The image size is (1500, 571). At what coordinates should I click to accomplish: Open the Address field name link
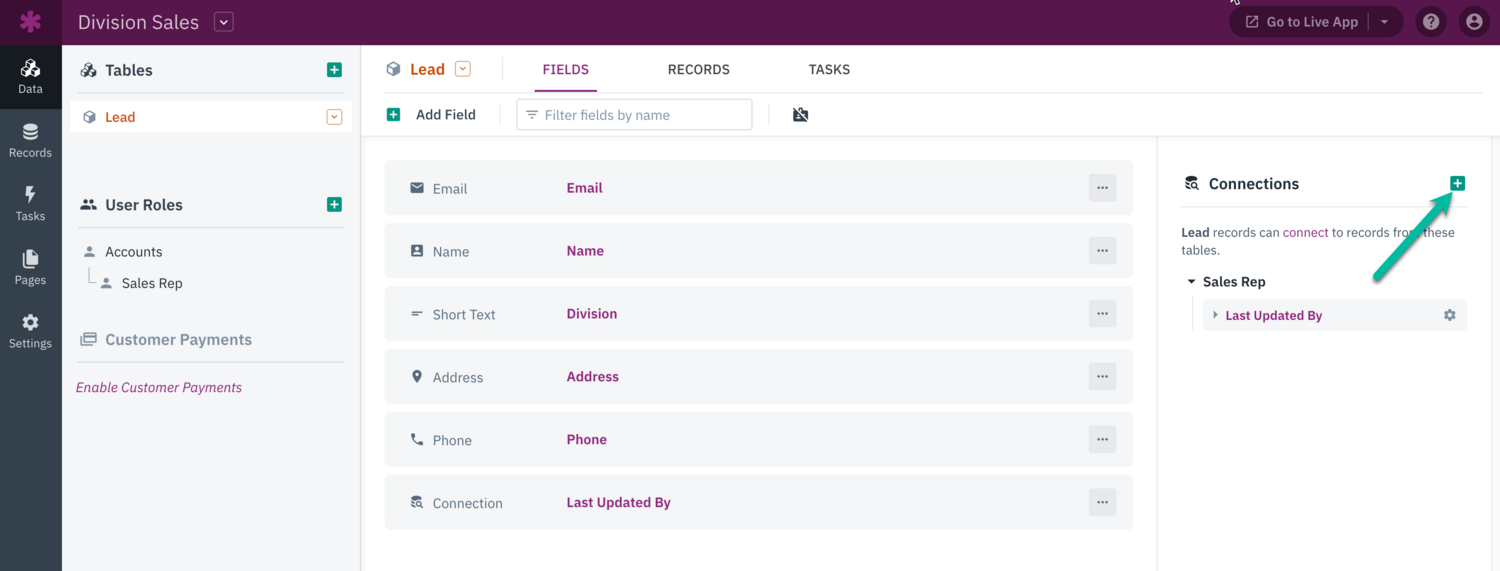[x=592, y=377]
